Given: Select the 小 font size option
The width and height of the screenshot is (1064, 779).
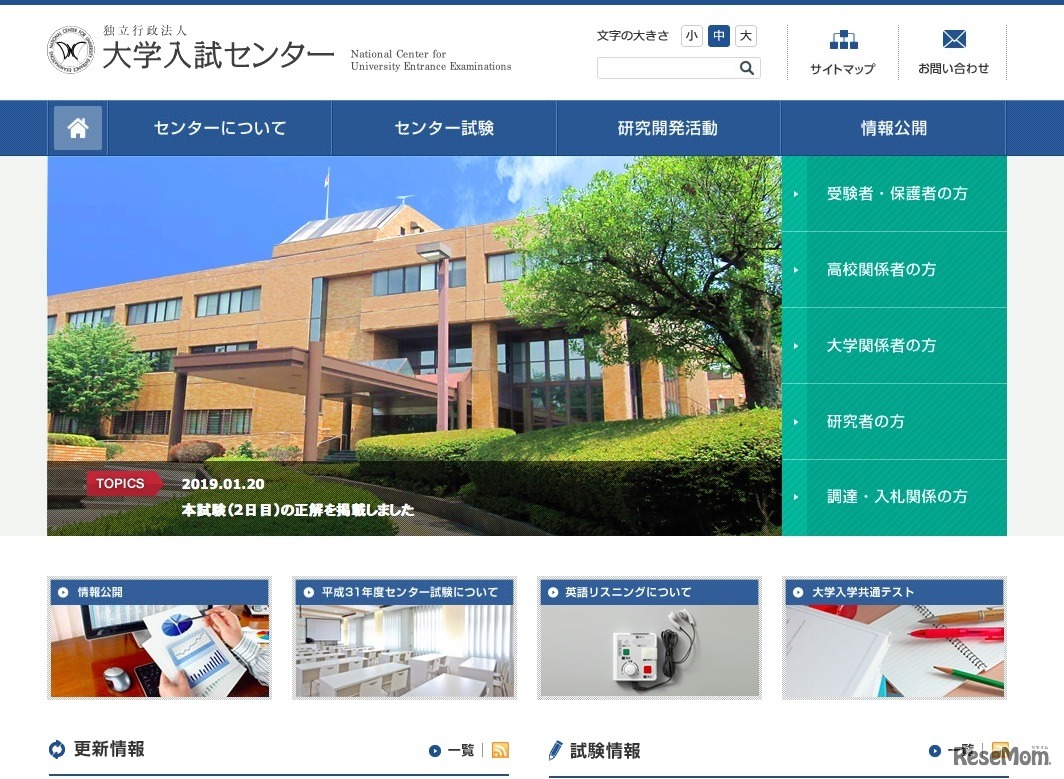Looking at the screenshot, I should click(x=691, y=35).
